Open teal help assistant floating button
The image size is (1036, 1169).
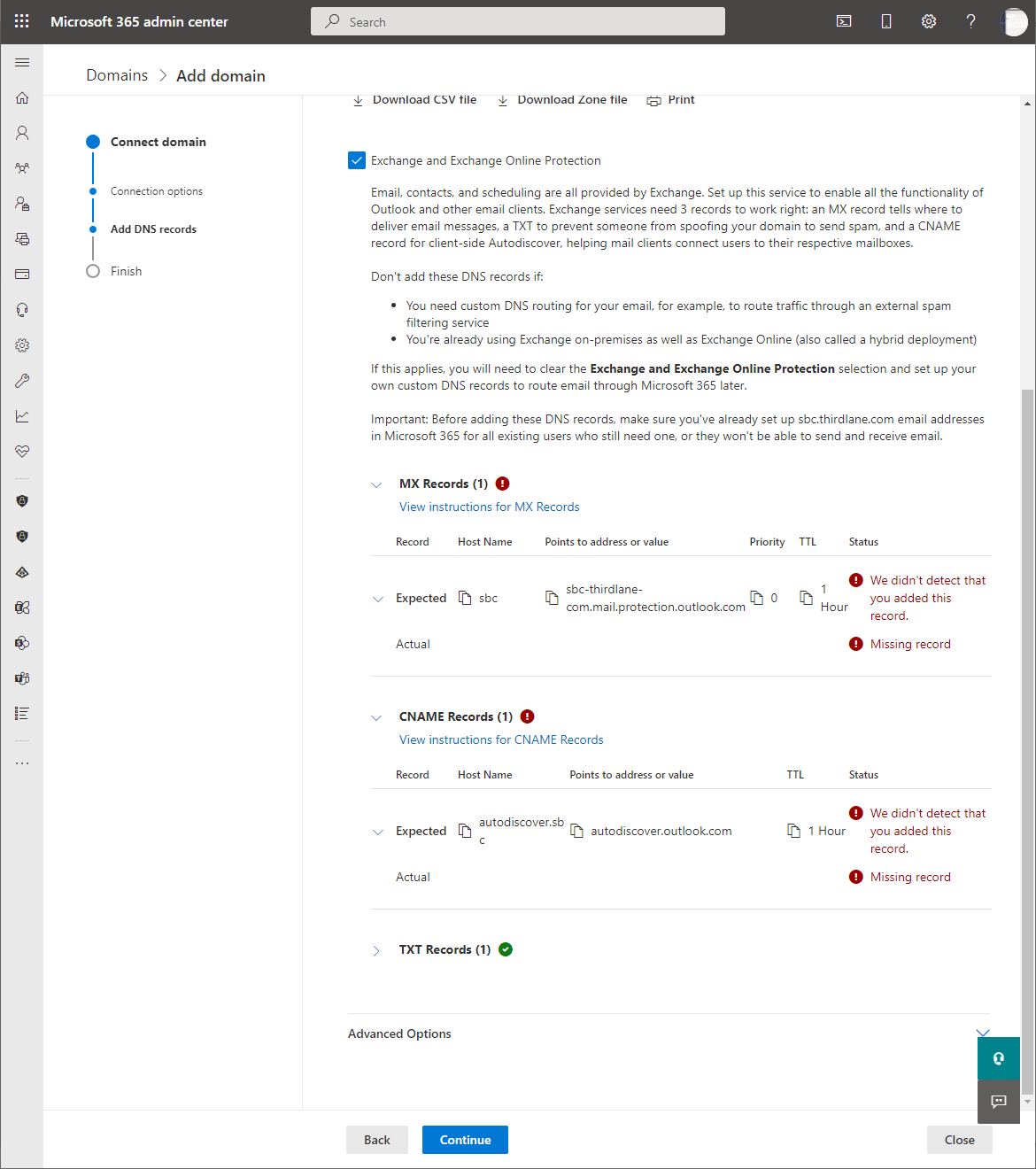pyautogui.click(x=999, y=1059)
